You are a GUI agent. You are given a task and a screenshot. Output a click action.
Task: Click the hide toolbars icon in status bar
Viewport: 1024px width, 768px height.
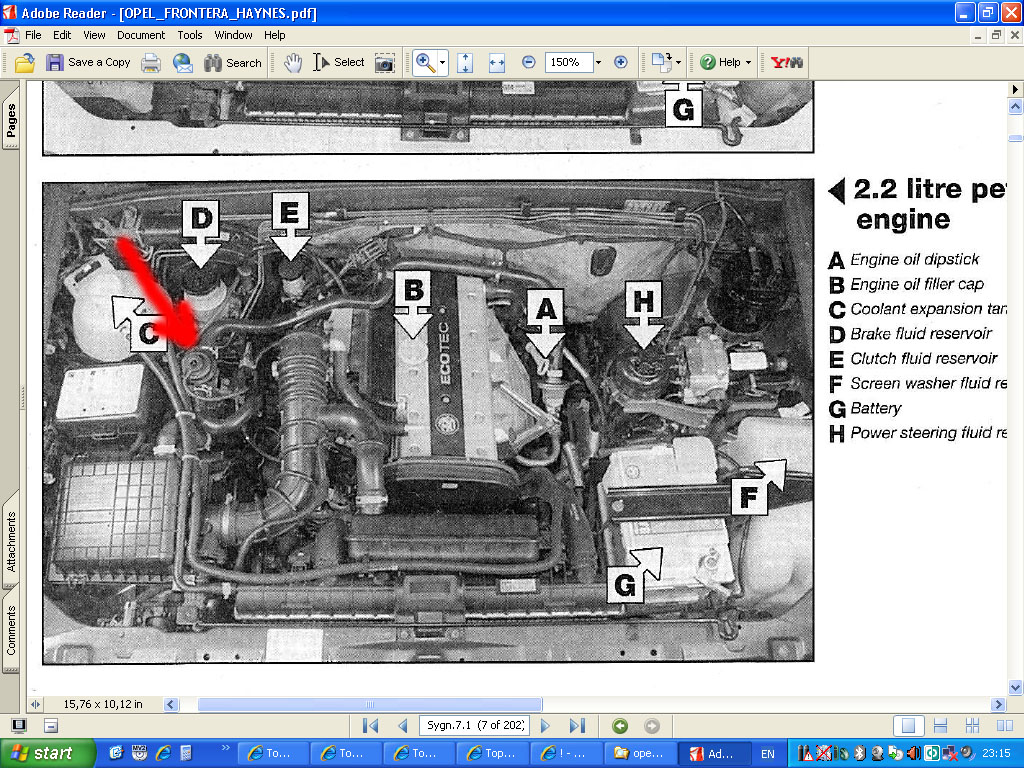click(51, 726)
